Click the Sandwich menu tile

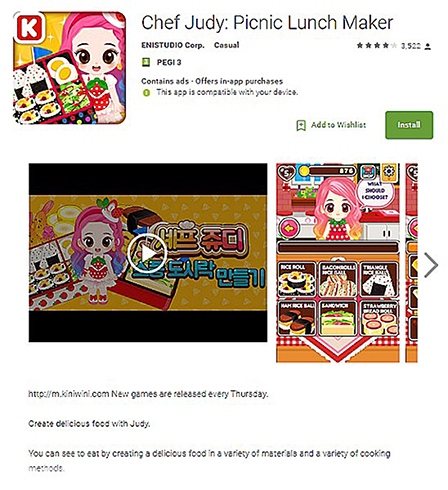(338, 318)
